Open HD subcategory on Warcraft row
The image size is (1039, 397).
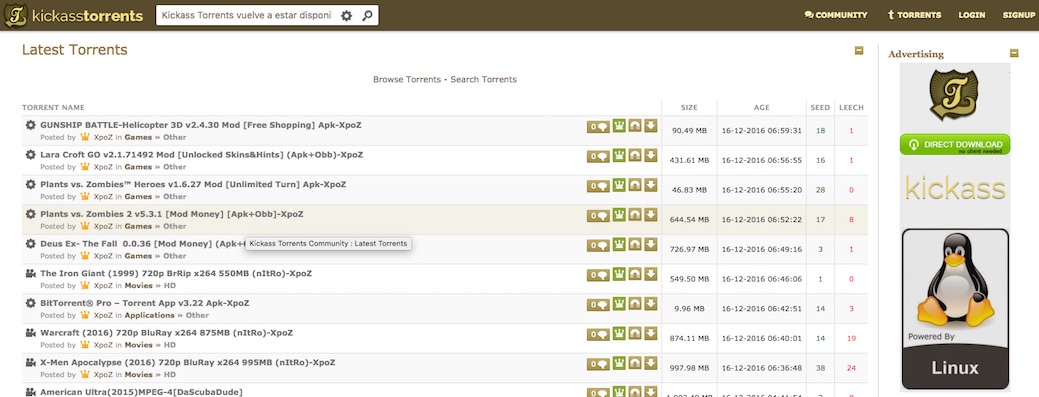[170, 345]
